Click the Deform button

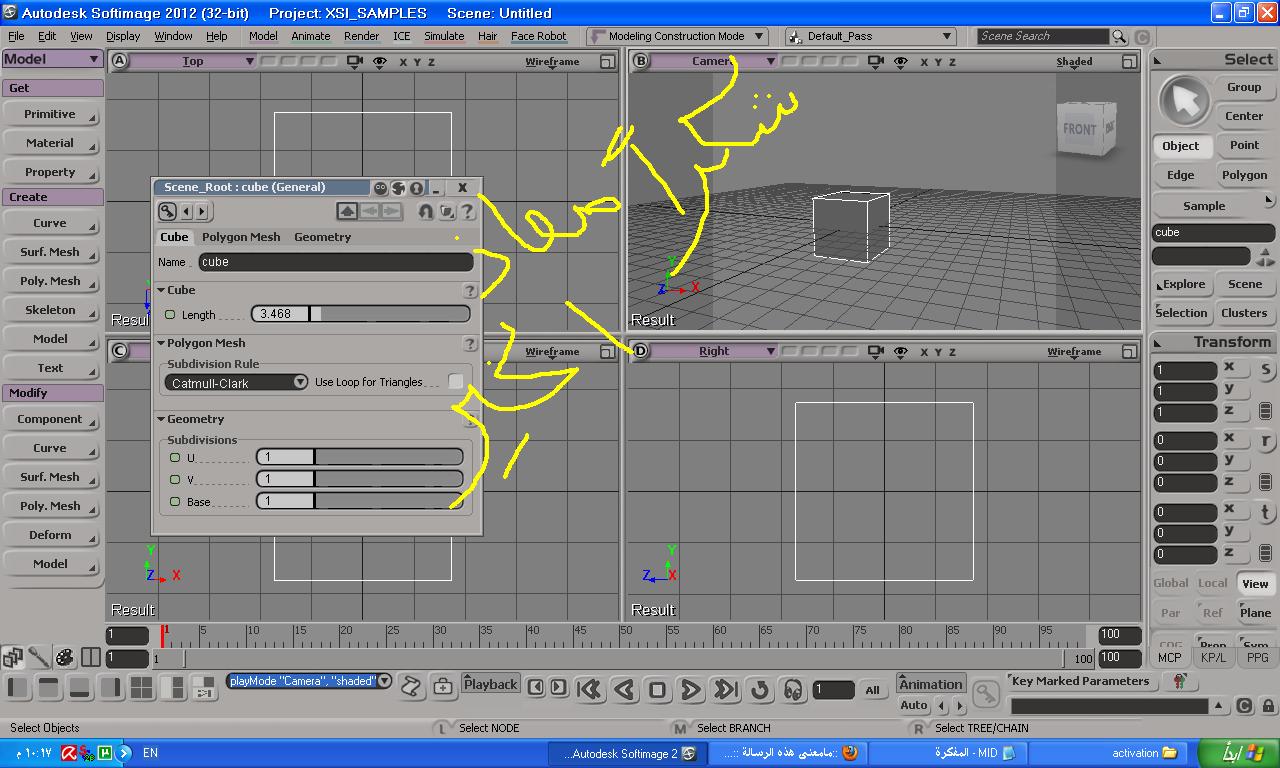[50, 535]
